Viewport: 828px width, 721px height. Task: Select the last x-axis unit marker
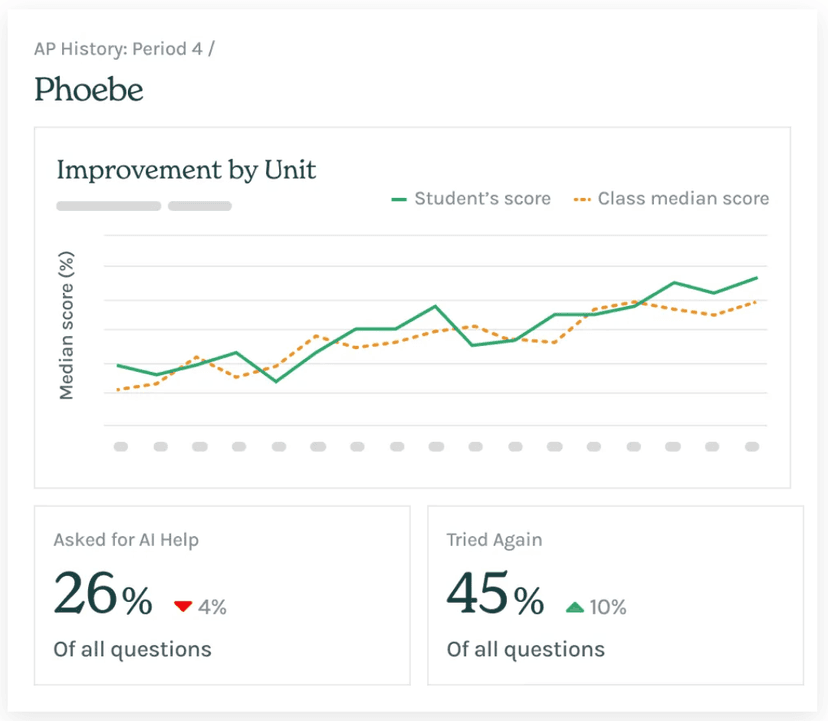pos(752,447)
